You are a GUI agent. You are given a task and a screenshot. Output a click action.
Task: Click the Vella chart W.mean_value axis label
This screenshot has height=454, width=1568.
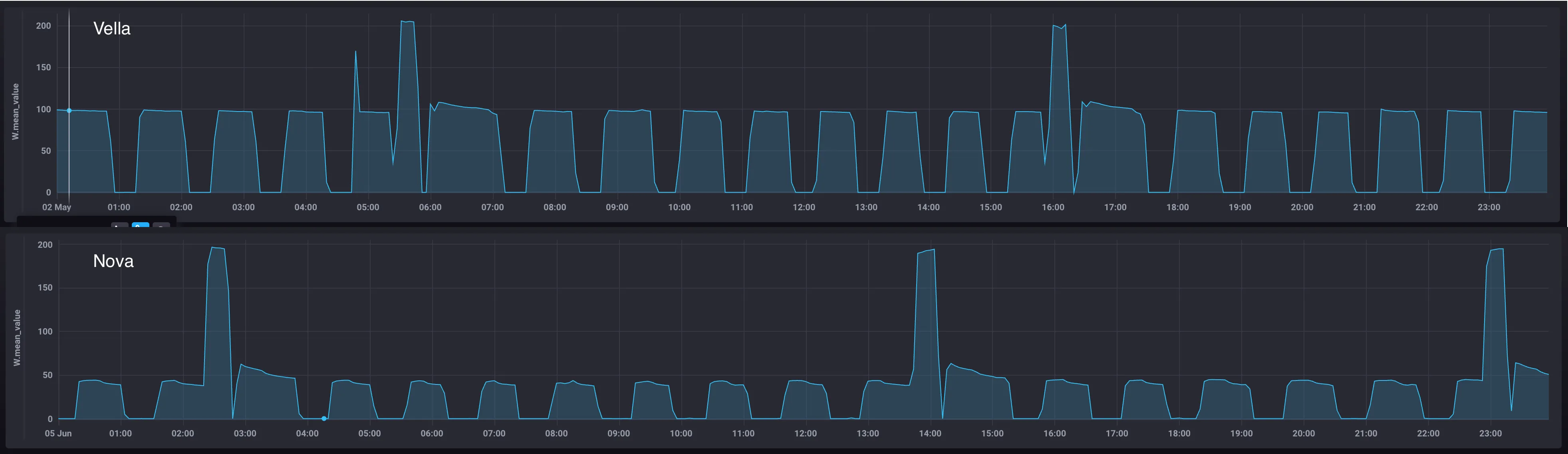[16, 112]
